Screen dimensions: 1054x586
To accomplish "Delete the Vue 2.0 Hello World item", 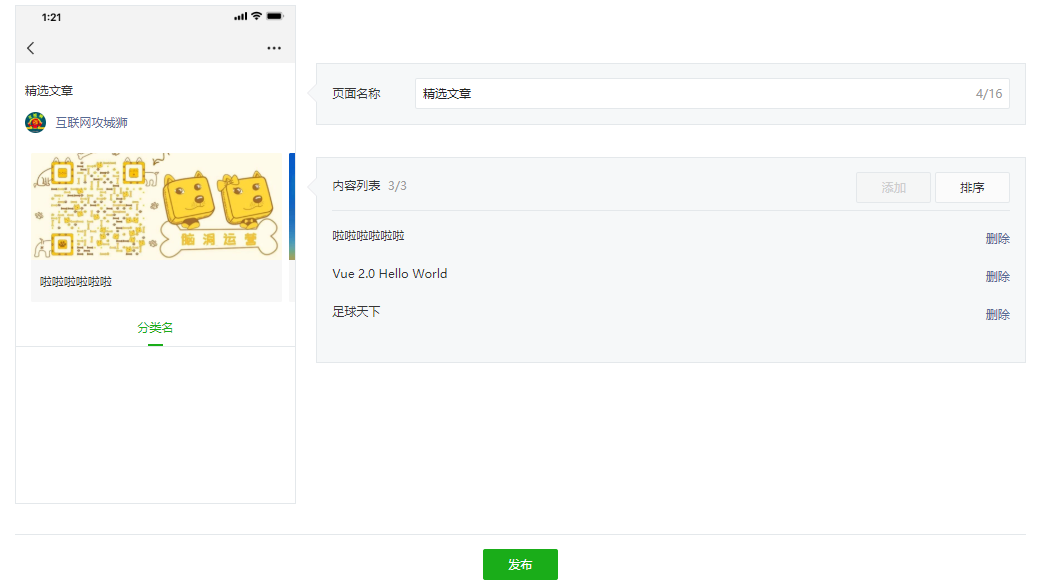I will coord(998,276).
